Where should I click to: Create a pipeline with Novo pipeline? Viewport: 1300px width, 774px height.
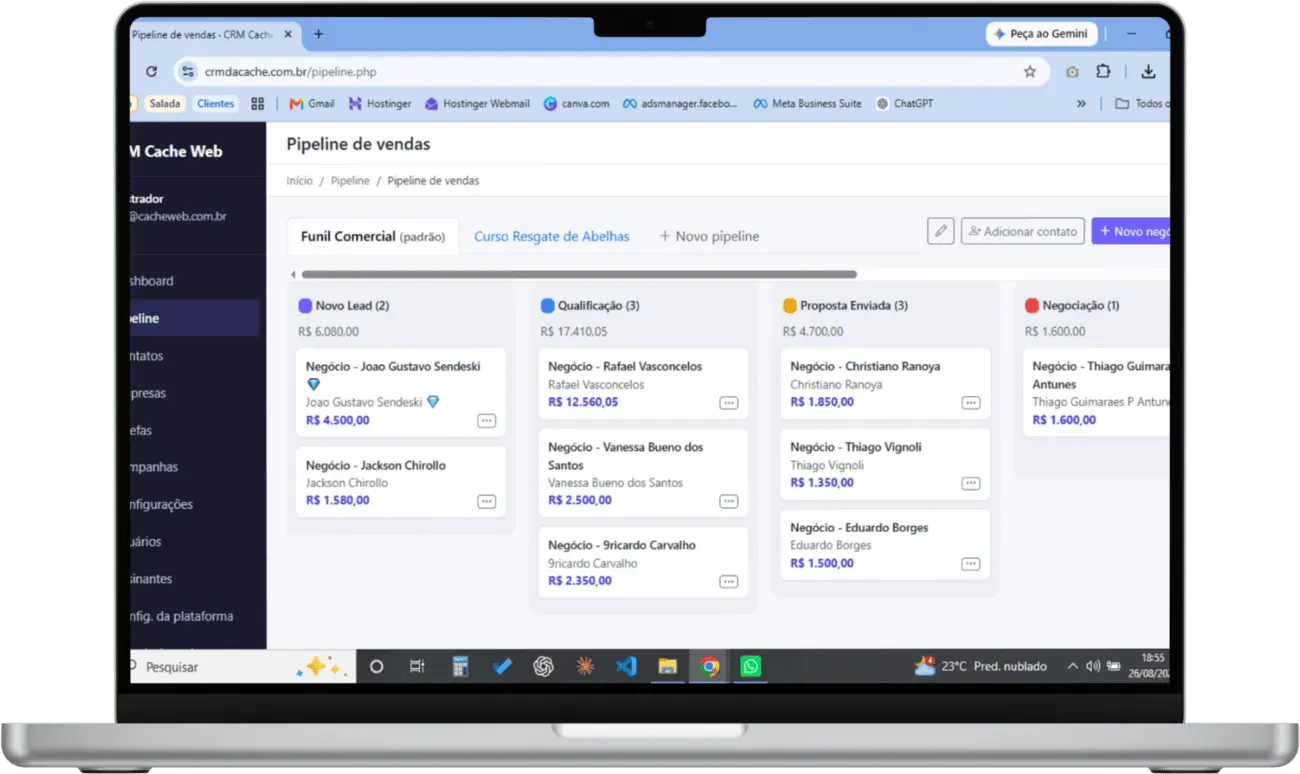709,237
